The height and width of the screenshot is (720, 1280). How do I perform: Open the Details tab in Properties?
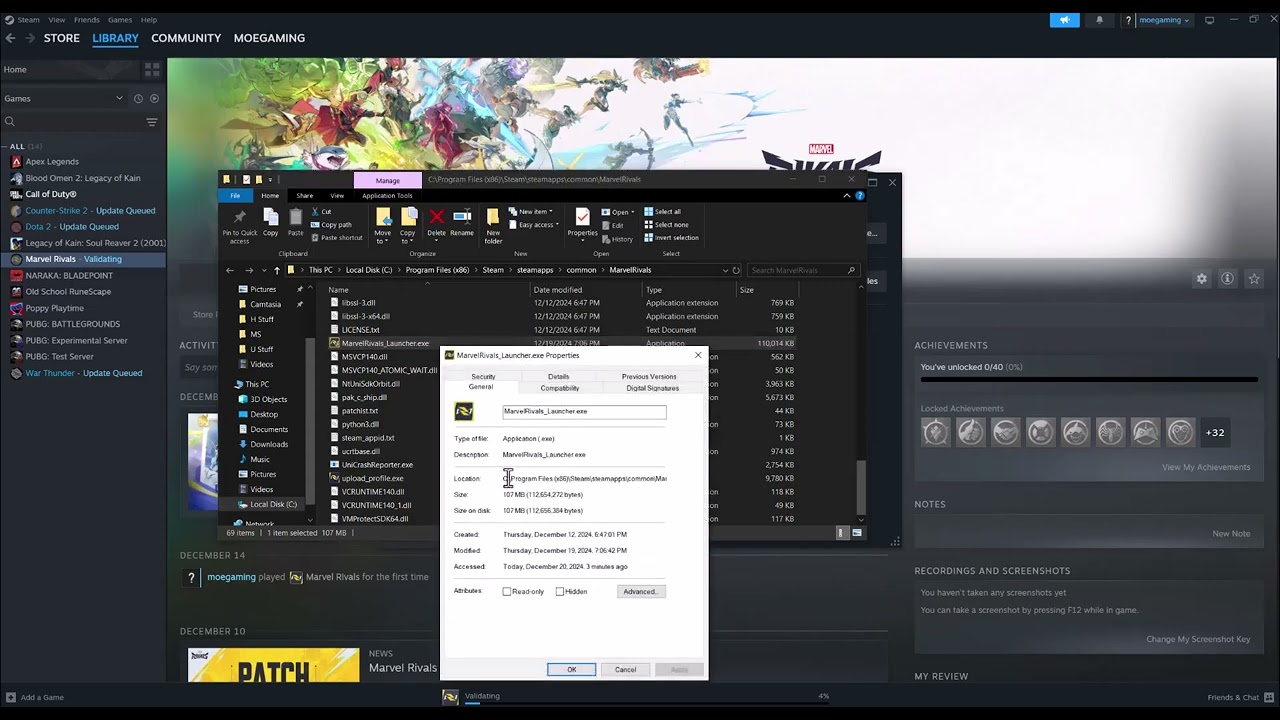(558, 377)
